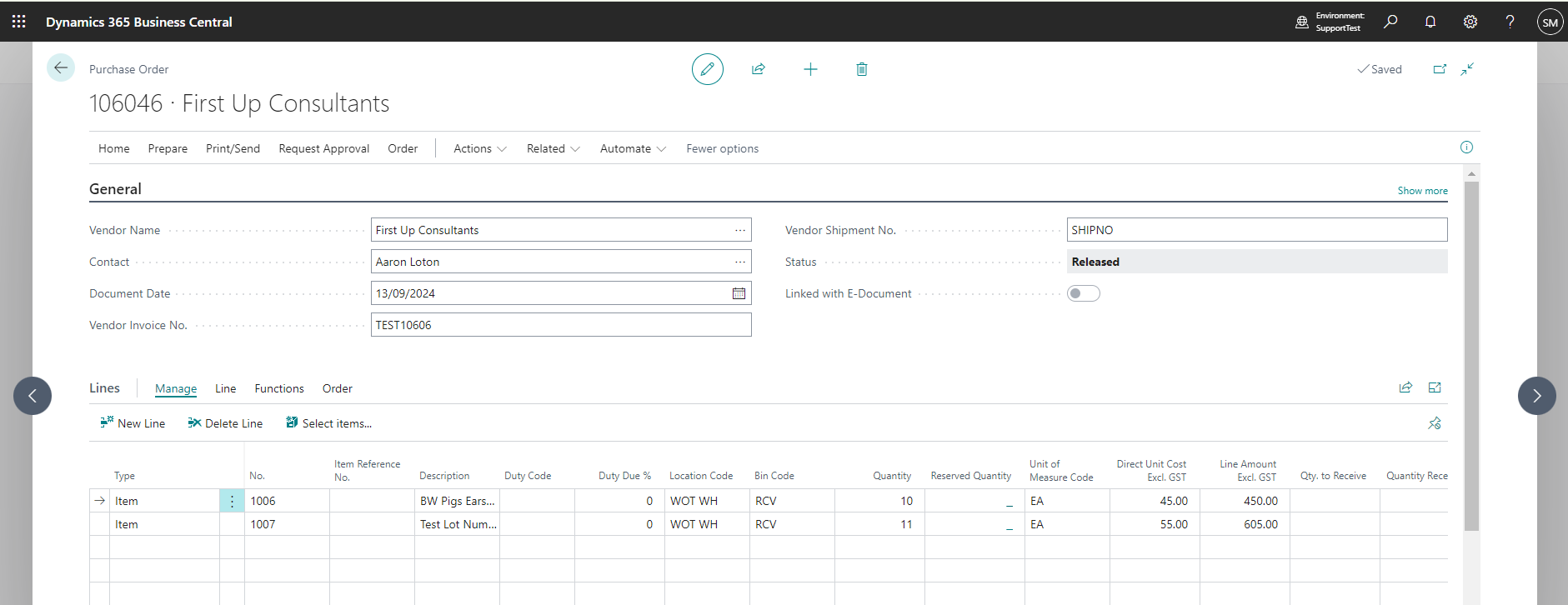
Task: Click the Bin Code RCV for row 1007
Action: point(792,524)
